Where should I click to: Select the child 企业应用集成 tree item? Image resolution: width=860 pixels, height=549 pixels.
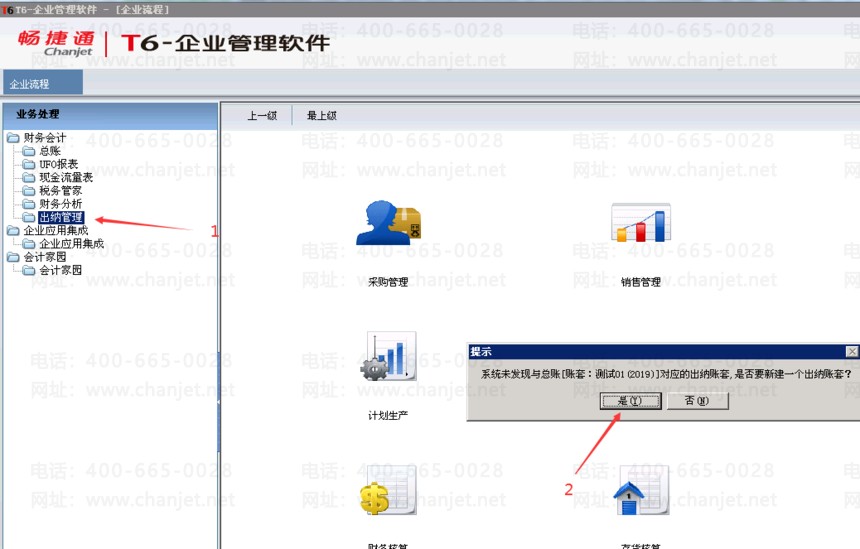(x=71, y=244)
